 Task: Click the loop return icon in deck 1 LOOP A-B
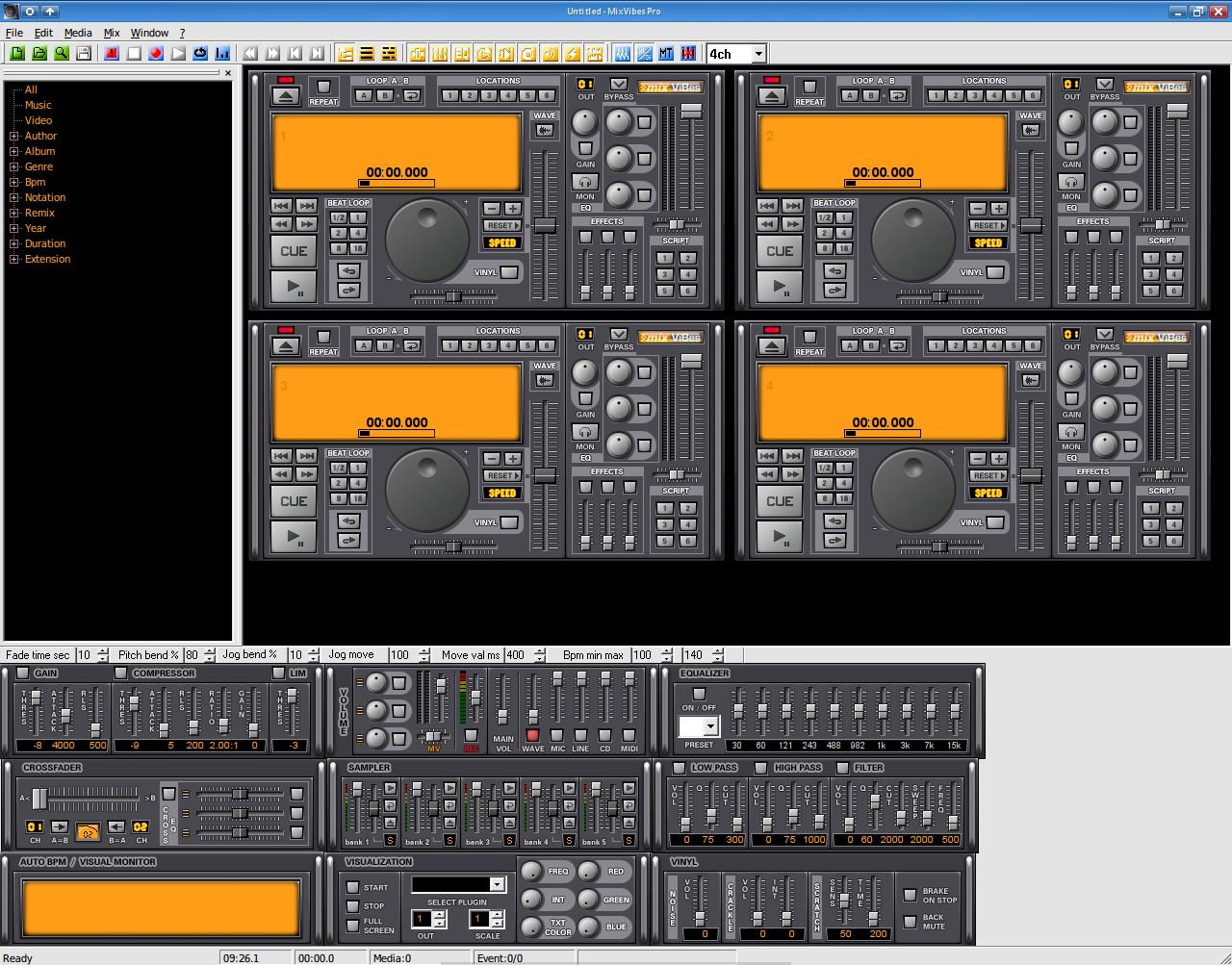point(412,95)
